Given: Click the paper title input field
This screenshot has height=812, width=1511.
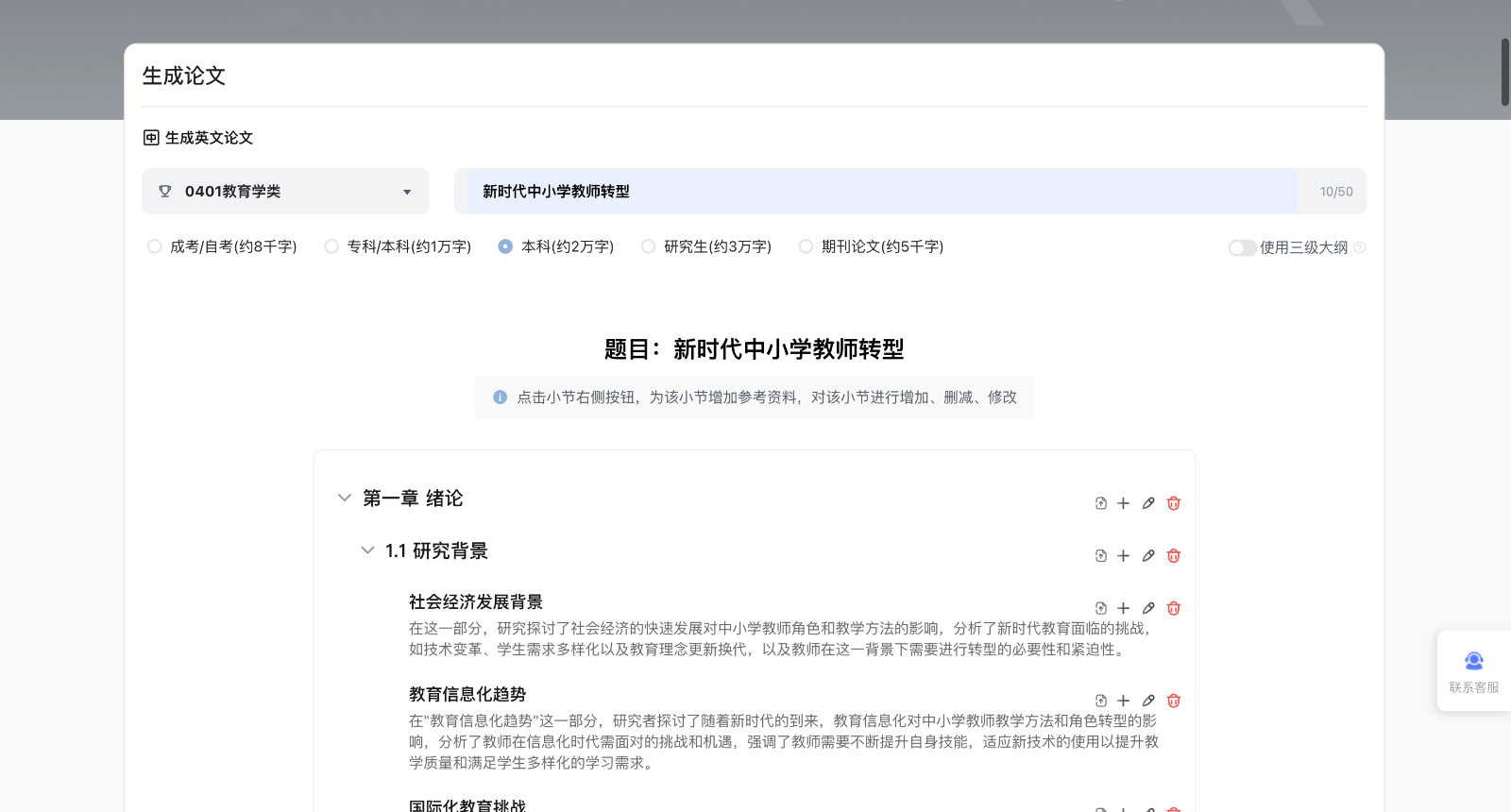Looking at the screenshot, I should coord(878,192).
